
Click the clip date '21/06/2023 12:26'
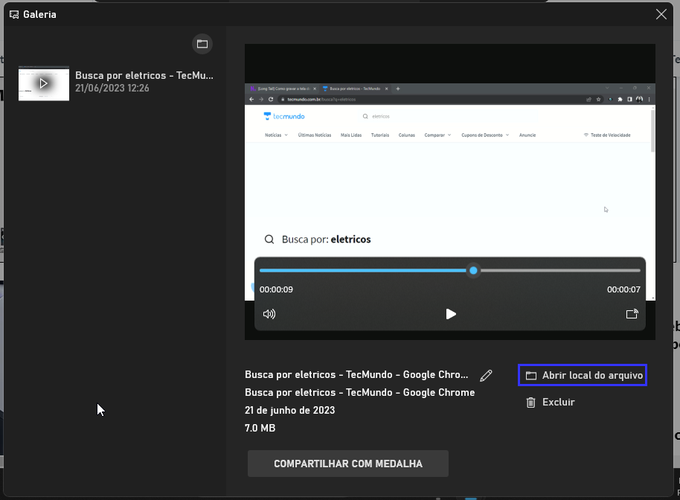tap(112, 88)
